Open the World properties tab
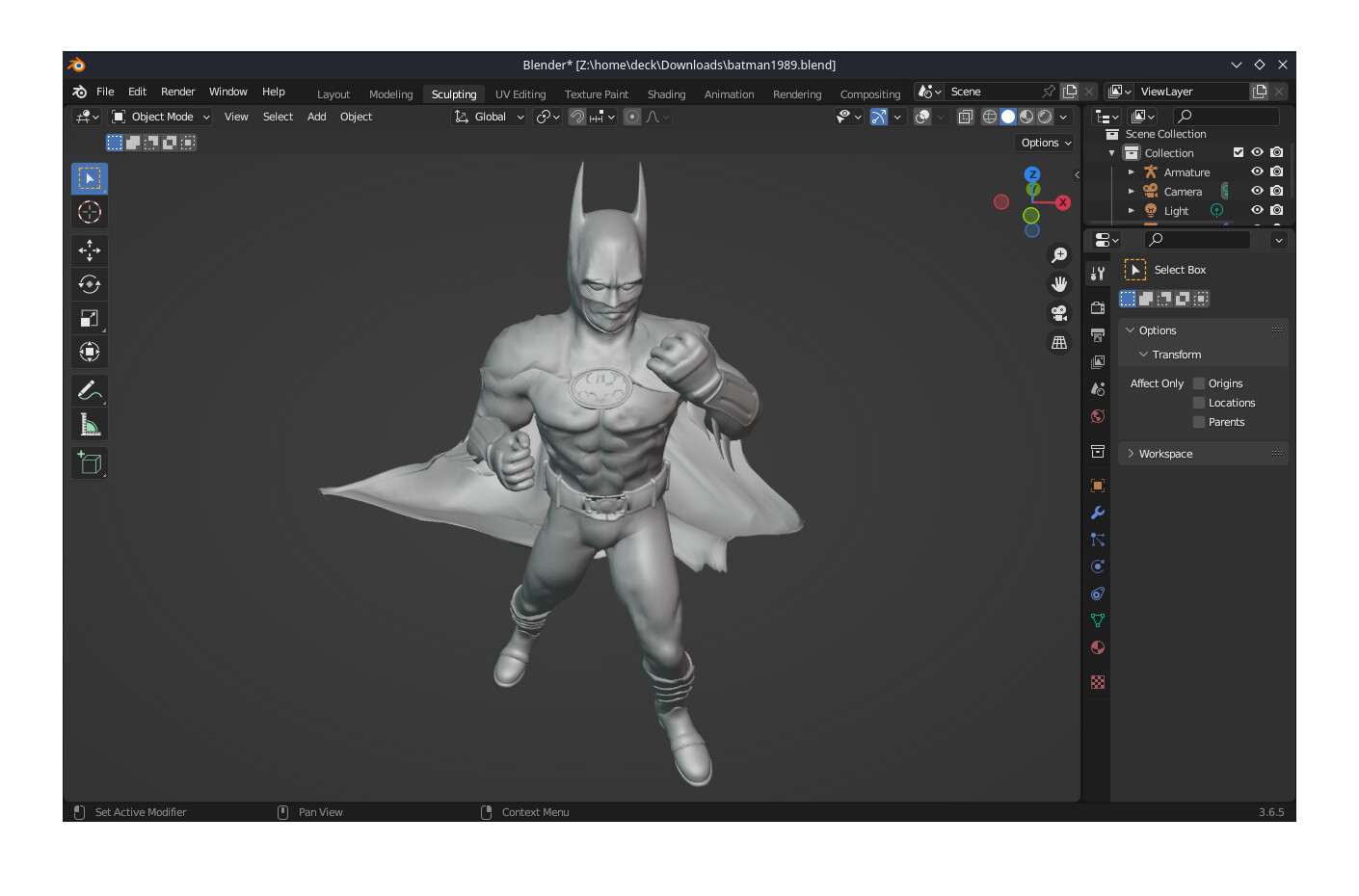 pyautogui.click(x=1098, y=416)
